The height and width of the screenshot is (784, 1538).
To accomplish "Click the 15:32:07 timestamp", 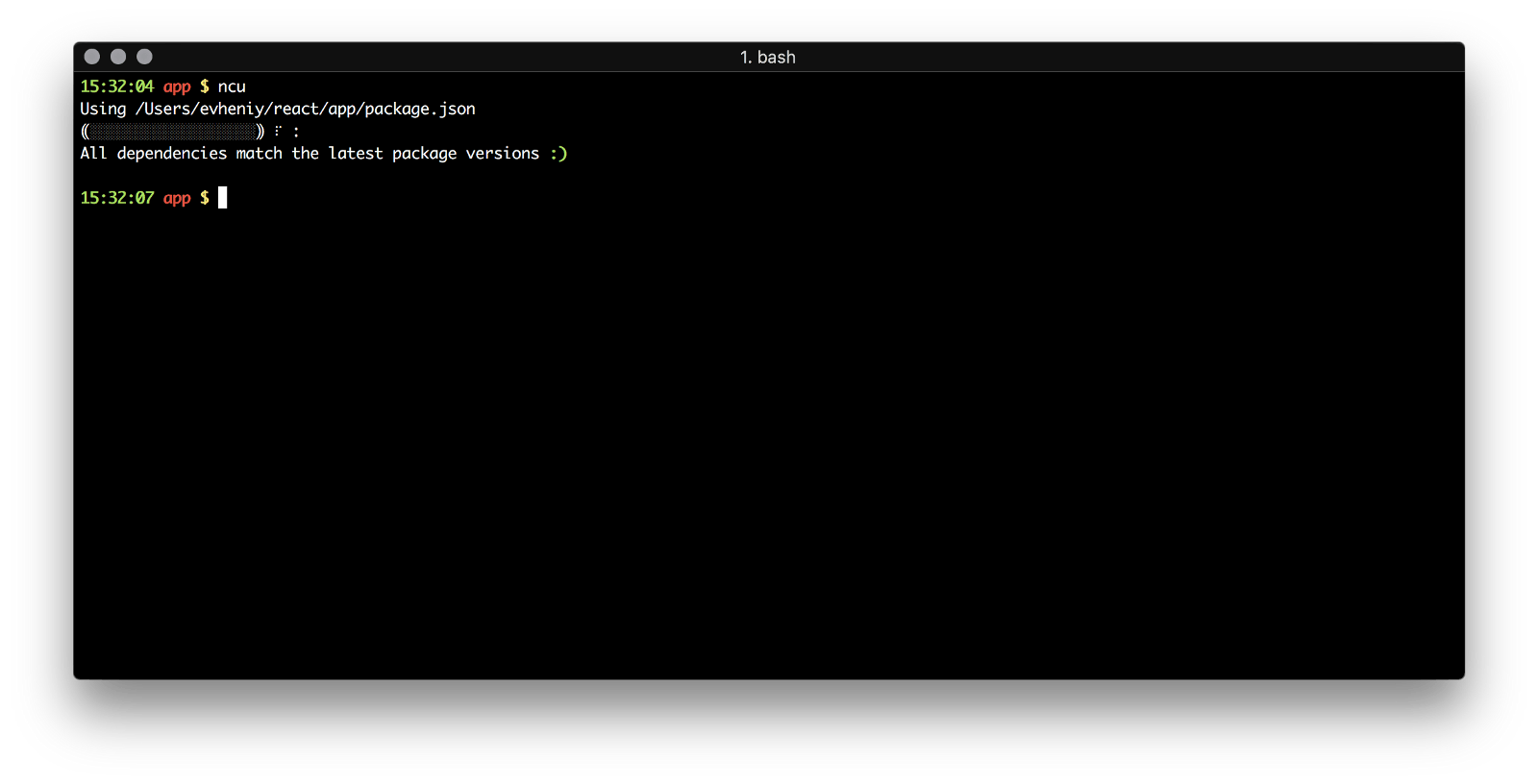I will pos(116,198).
